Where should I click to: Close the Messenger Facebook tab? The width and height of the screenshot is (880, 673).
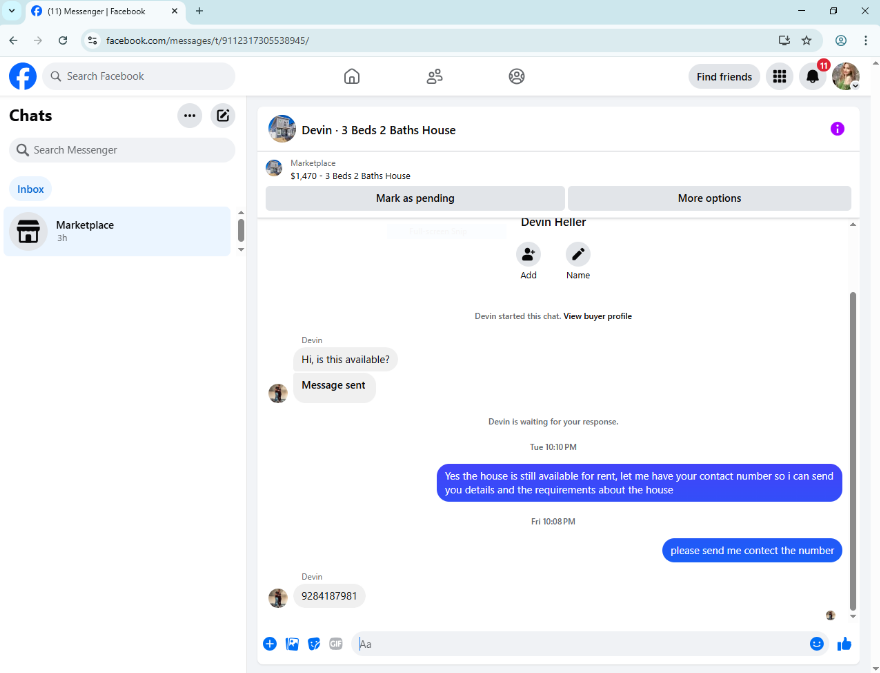[175, 11]
